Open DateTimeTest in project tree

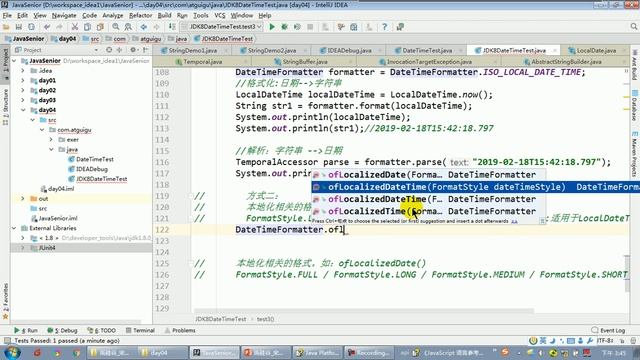tap(95, 159)
